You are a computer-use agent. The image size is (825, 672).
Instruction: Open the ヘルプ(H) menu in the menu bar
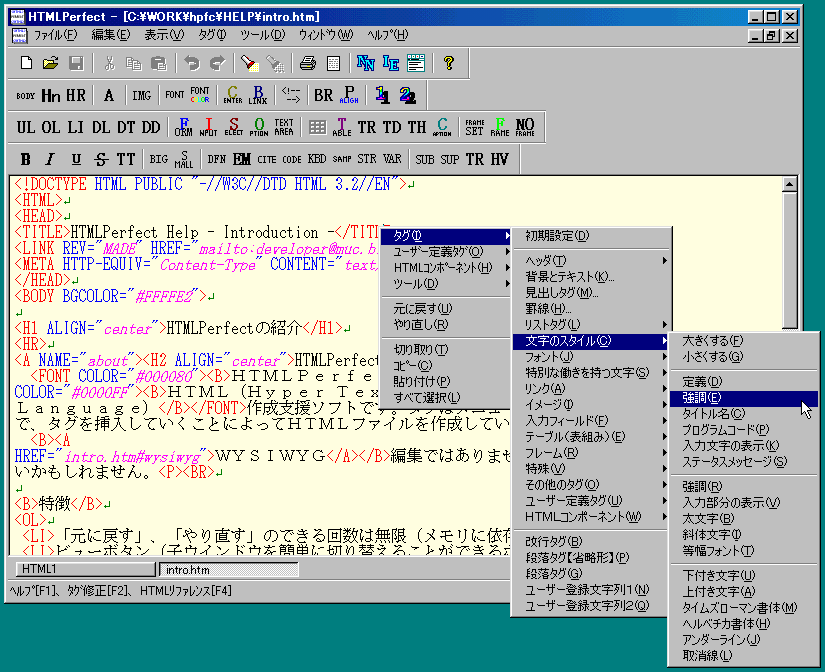click(x=388, y=35)
